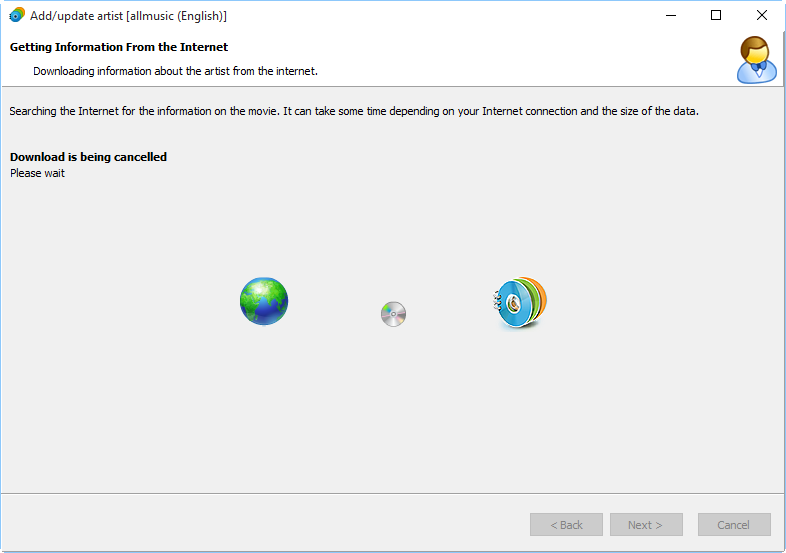This screenshot has height=553, width=786.
Task: Maximize the Add/update artist window
Action: (716, 16)
